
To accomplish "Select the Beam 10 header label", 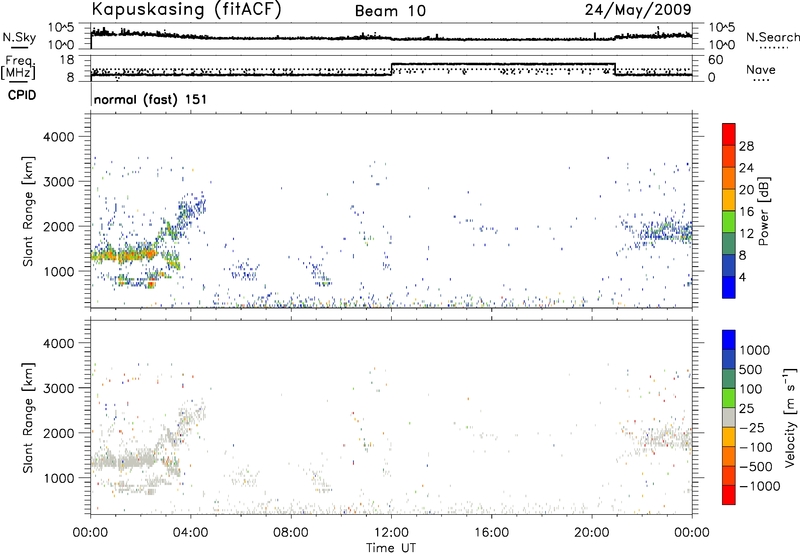I will (x=390, y=11).
